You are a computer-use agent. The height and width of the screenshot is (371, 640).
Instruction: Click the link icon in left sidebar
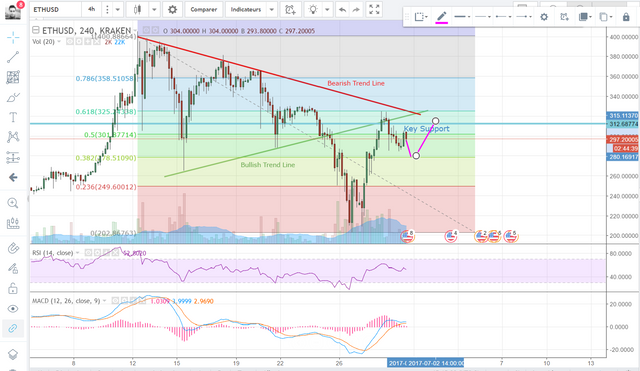point(13,328)
